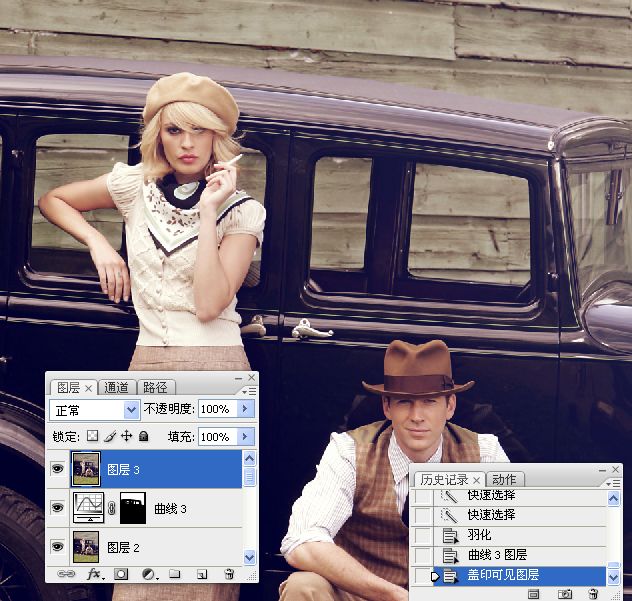Select the 图层 tab
632x601 pixels.
(x=69, y=388)
